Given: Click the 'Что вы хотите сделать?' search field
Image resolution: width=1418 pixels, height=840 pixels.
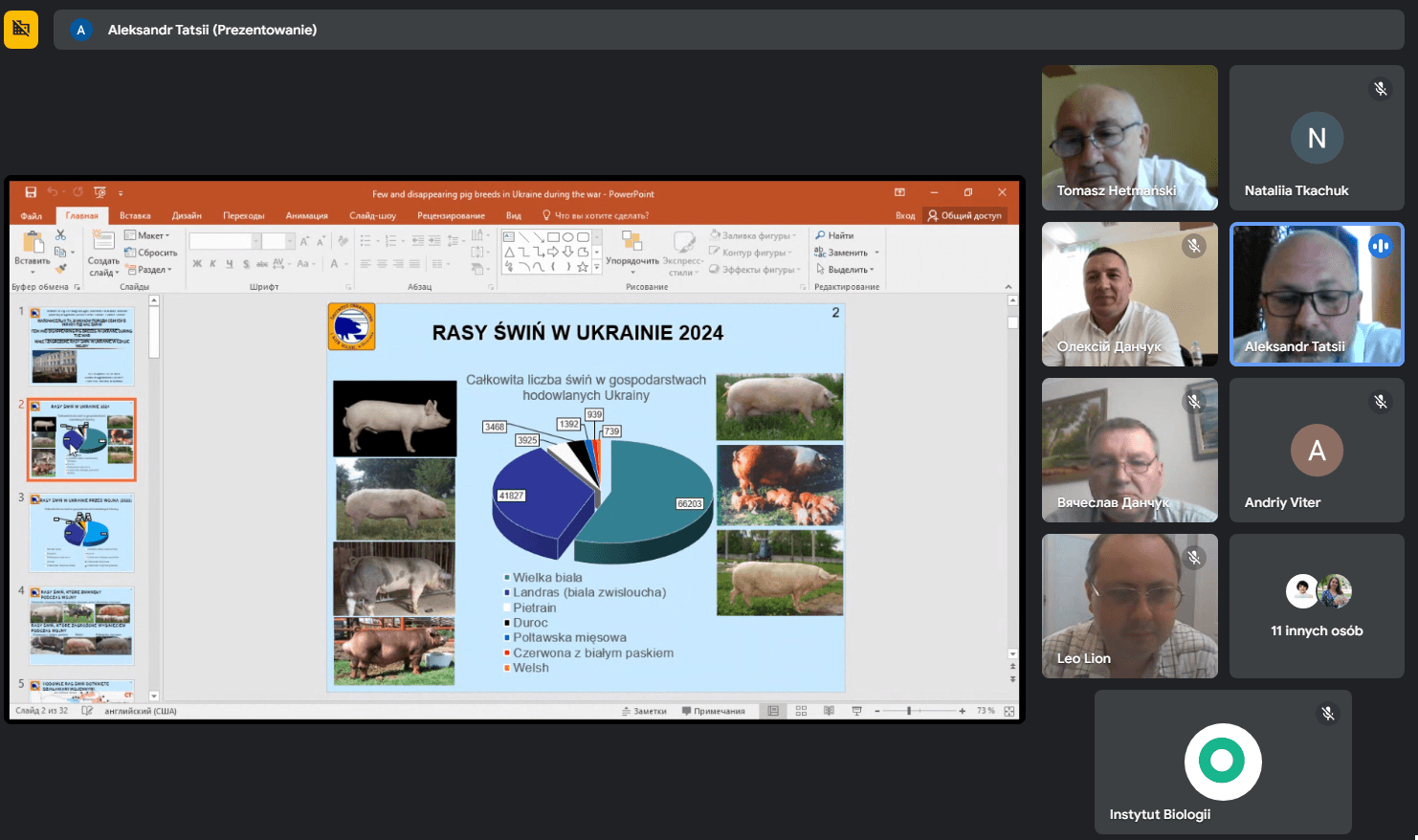Looking at the screenshot, I should [x=596, y=215].
